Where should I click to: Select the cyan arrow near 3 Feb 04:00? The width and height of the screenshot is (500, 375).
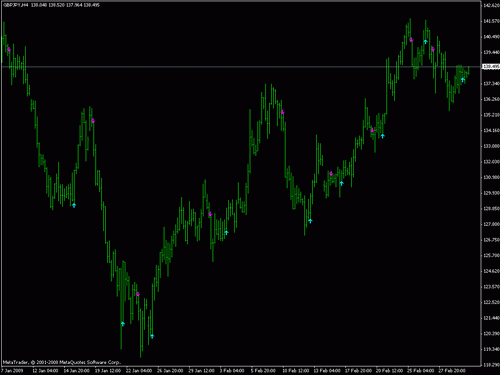click(226, 232)
